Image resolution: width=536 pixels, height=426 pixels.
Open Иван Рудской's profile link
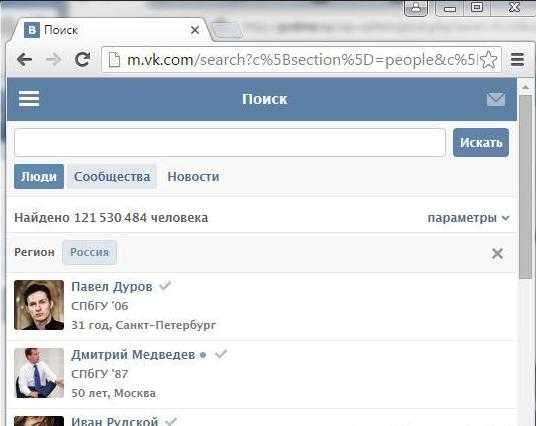115,421
